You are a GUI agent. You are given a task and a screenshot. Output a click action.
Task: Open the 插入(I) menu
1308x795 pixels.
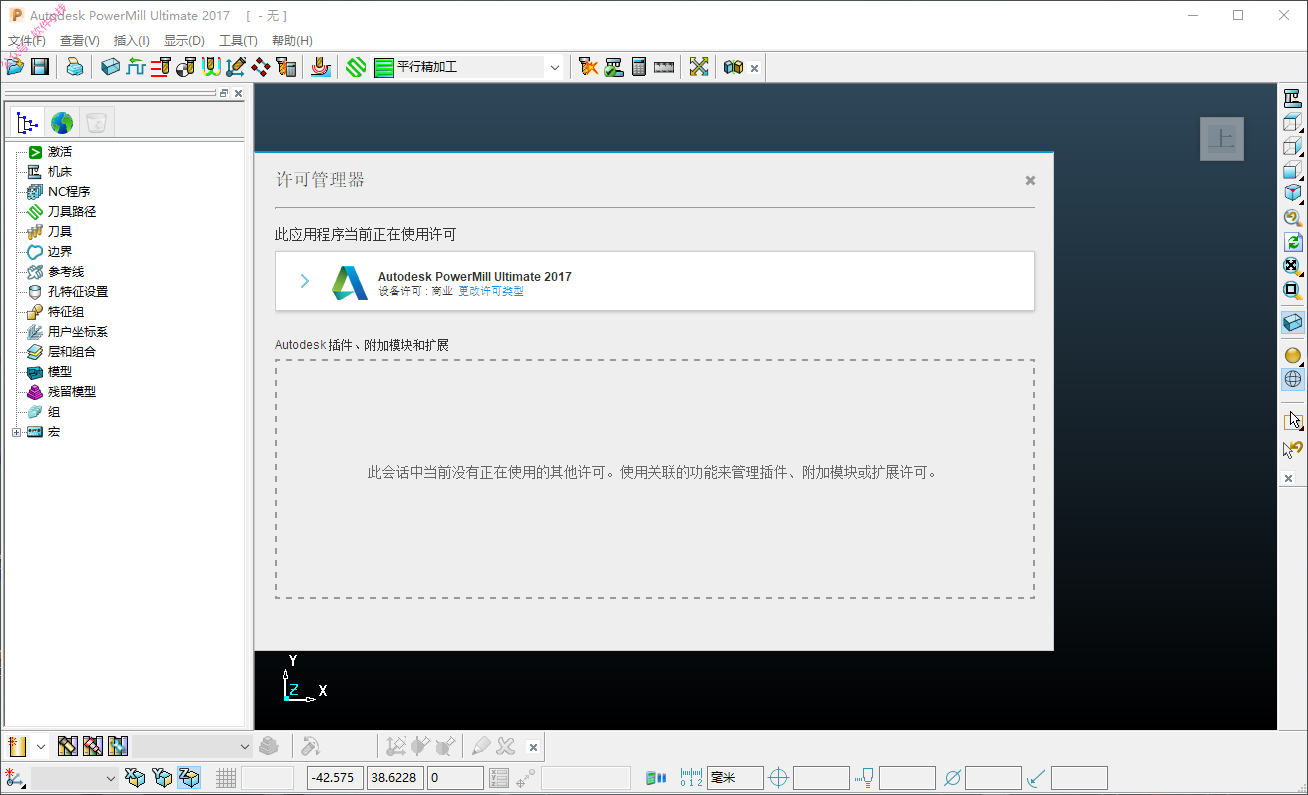tap(132, 41)
